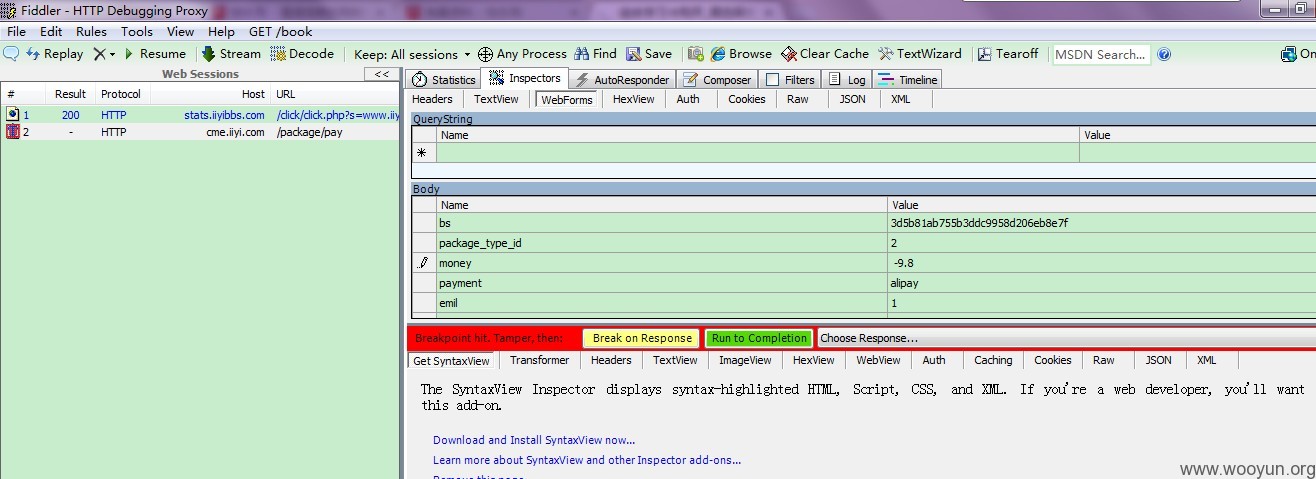Image resolution: width=1316 pixels, height=479 pixels.
Task: Open the TextWizard tool
Action: click(920, 54)
